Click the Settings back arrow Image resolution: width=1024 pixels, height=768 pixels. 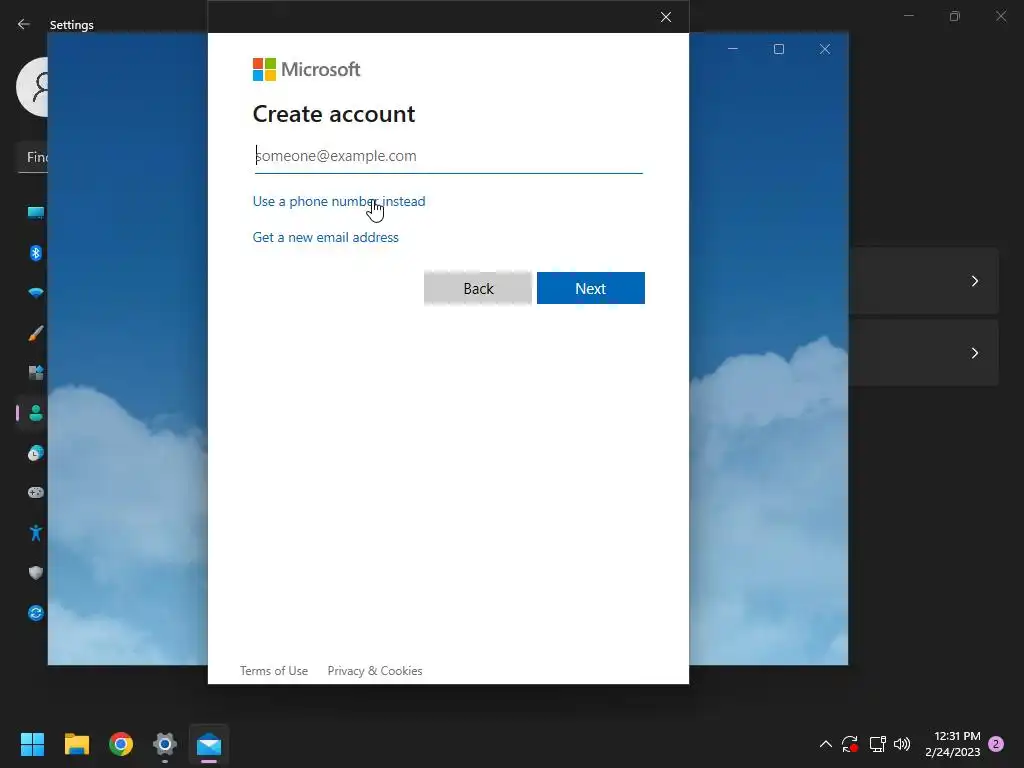[24, 24]
